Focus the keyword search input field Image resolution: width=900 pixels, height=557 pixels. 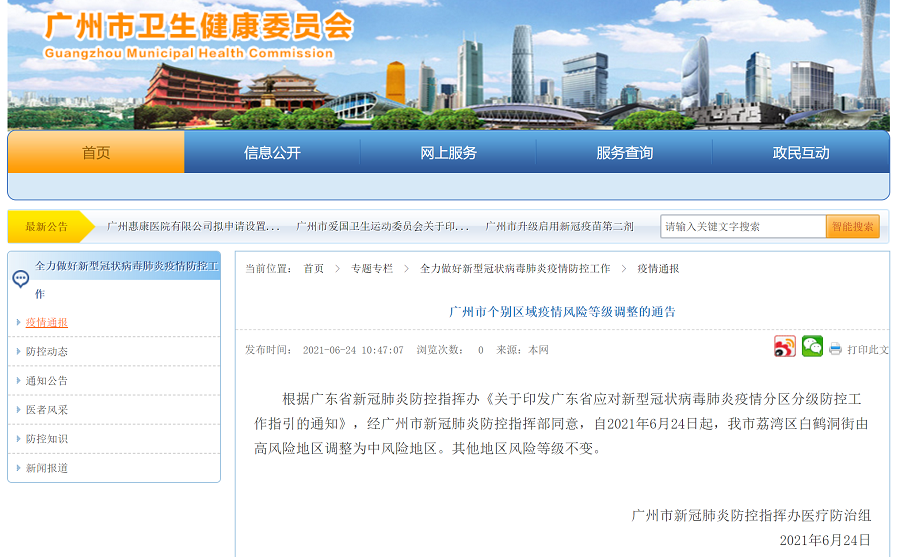[742, 227]
